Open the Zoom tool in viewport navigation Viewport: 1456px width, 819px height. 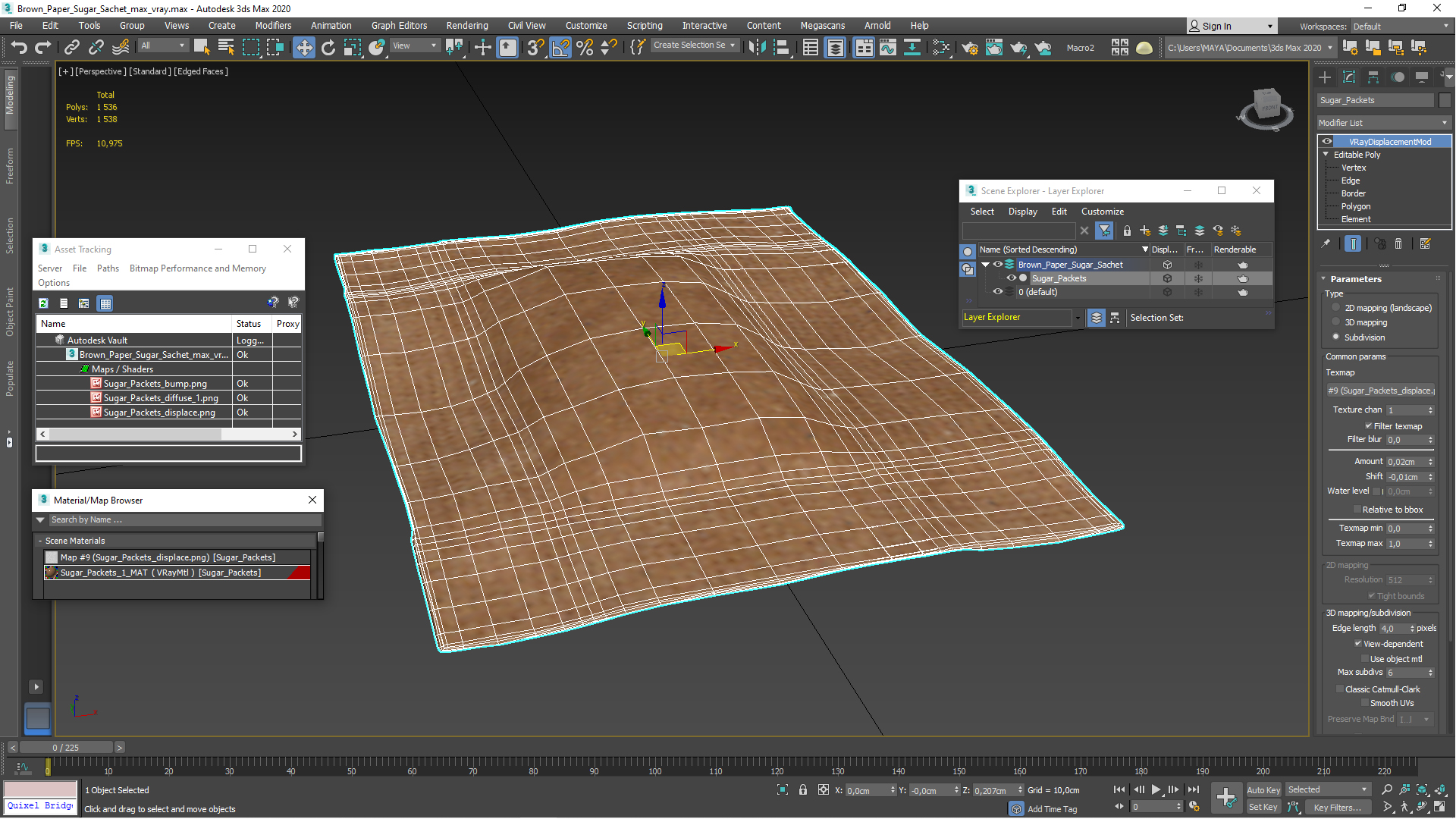coord(1387,789)
